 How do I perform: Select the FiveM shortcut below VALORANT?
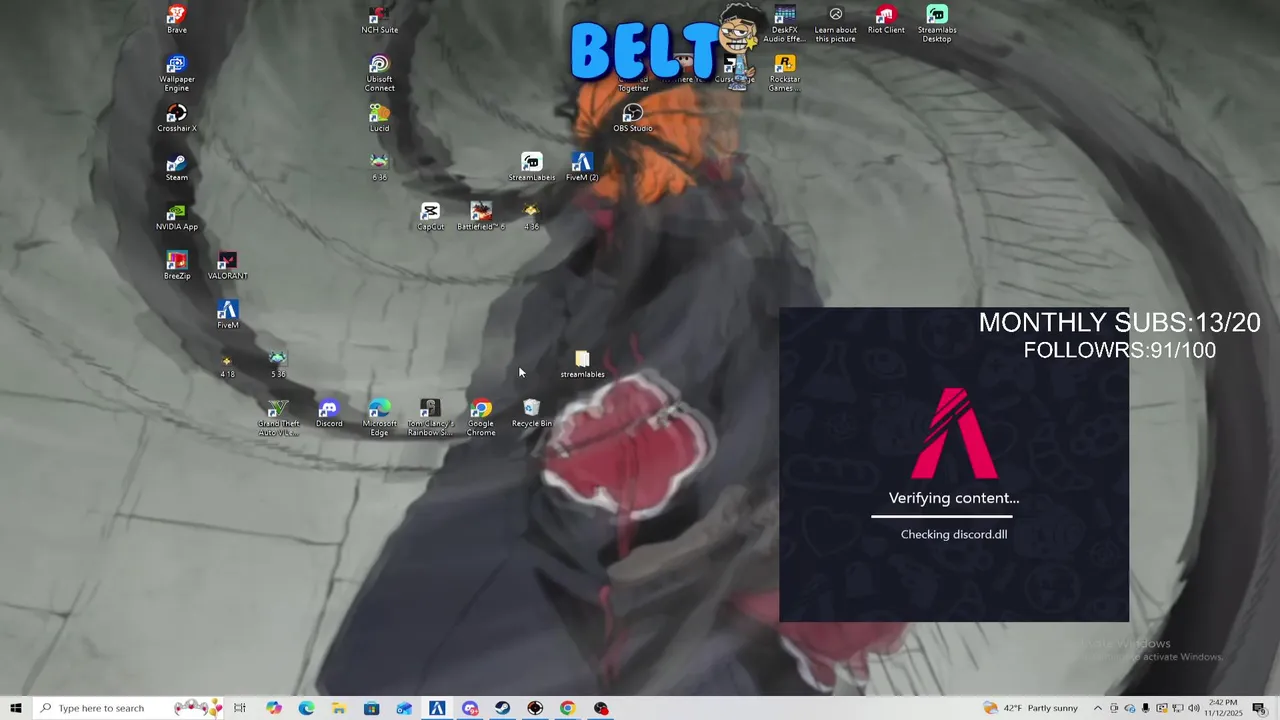click(x=227, y=315)
